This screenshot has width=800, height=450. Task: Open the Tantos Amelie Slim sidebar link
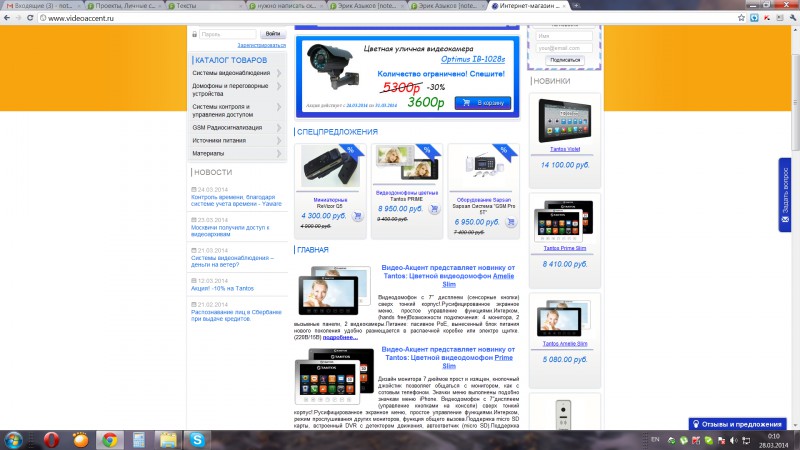pos(565,343)
